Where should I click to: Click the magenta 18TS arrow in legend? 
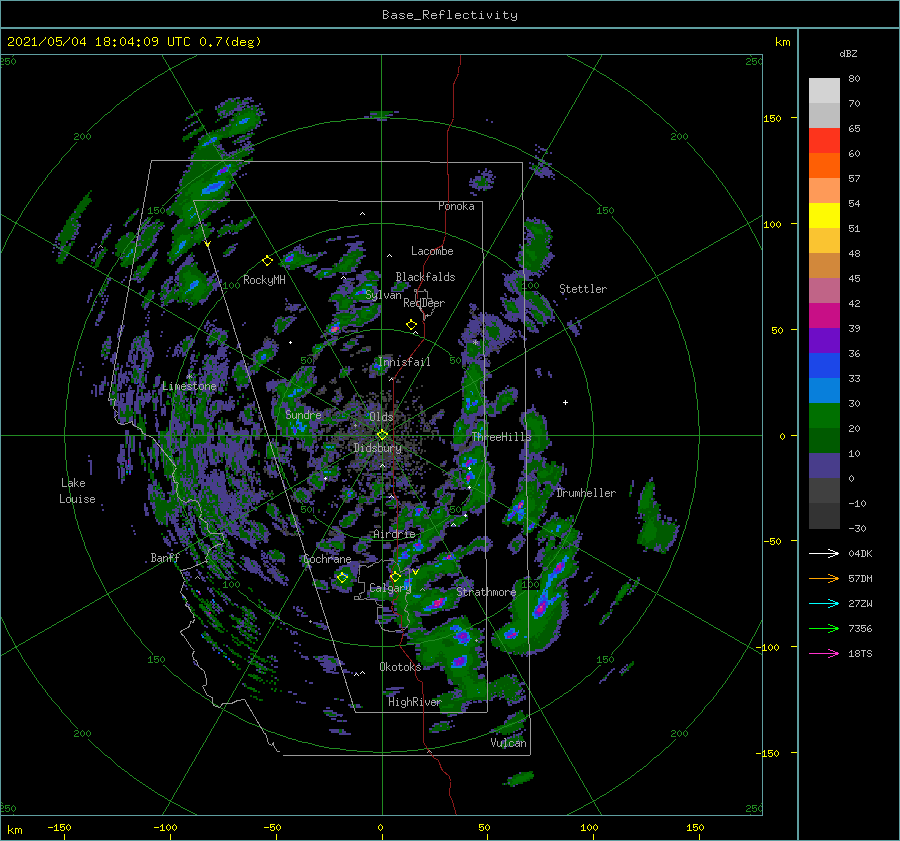(x=824, y=653)
